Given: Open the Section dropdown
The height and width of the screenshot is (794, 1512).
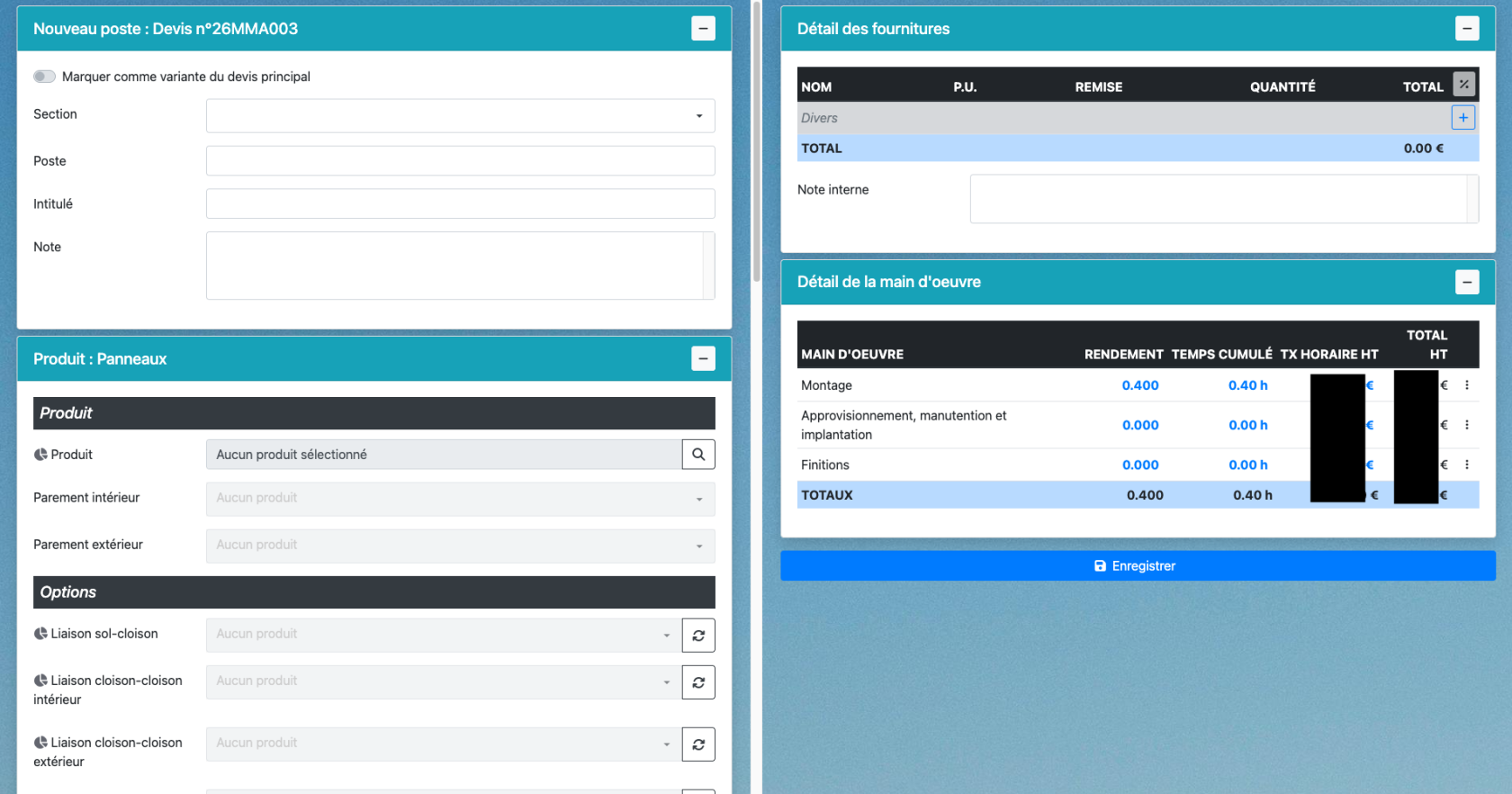Looking at the screenshot, I should [460, 116].
